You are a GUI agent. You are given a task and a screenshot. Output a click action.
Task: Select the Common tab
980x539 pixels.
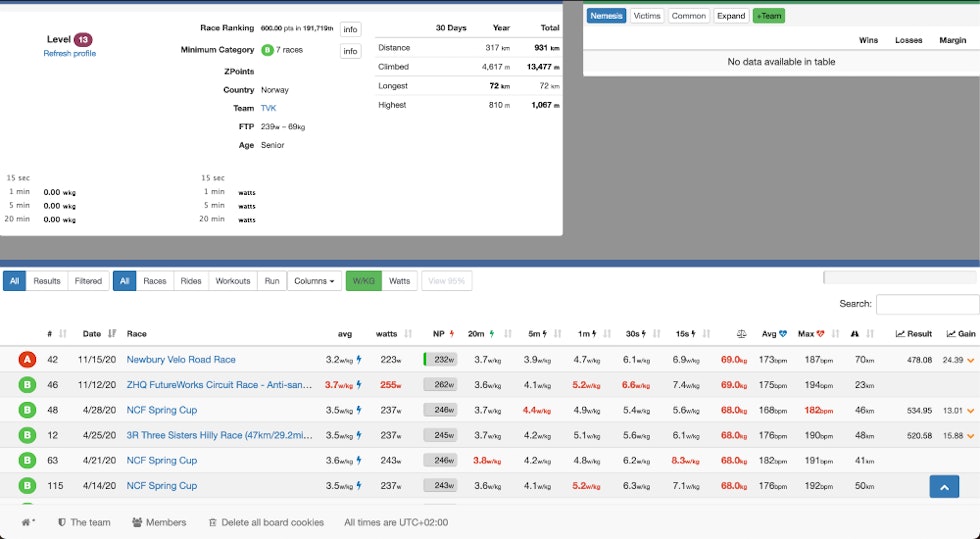click(x=688, y=16)
